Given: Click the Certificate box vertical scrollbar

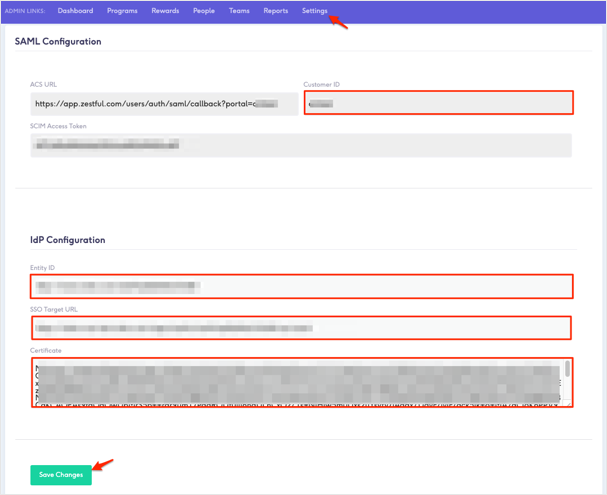Looking at the screenshot, I should pyautogui.click(x=568, y=382).
